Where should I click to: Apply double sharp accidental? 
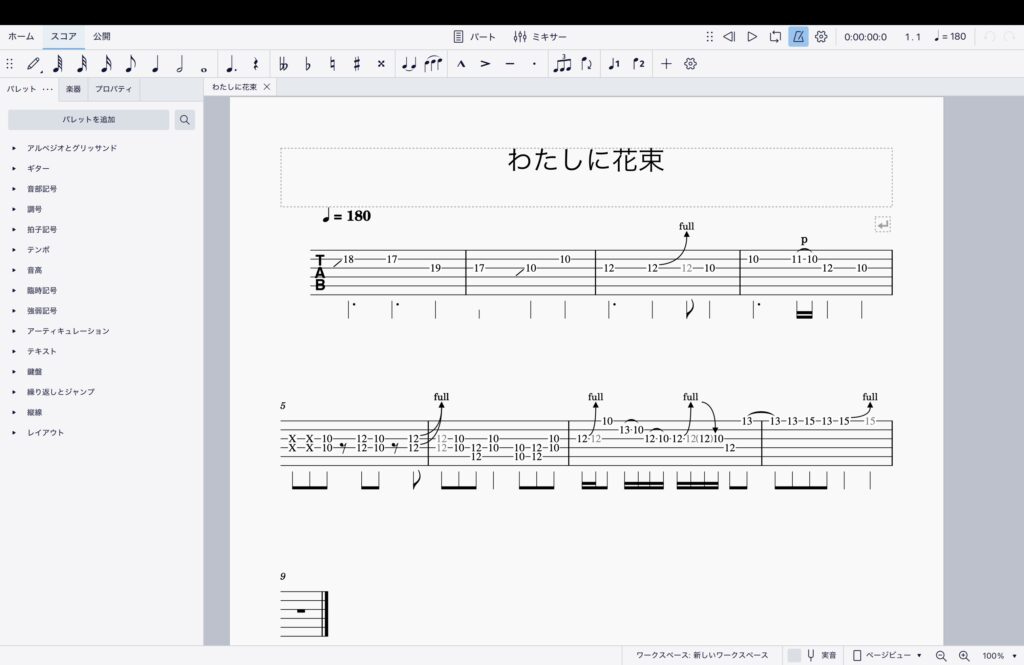click(x=381, y=64)
